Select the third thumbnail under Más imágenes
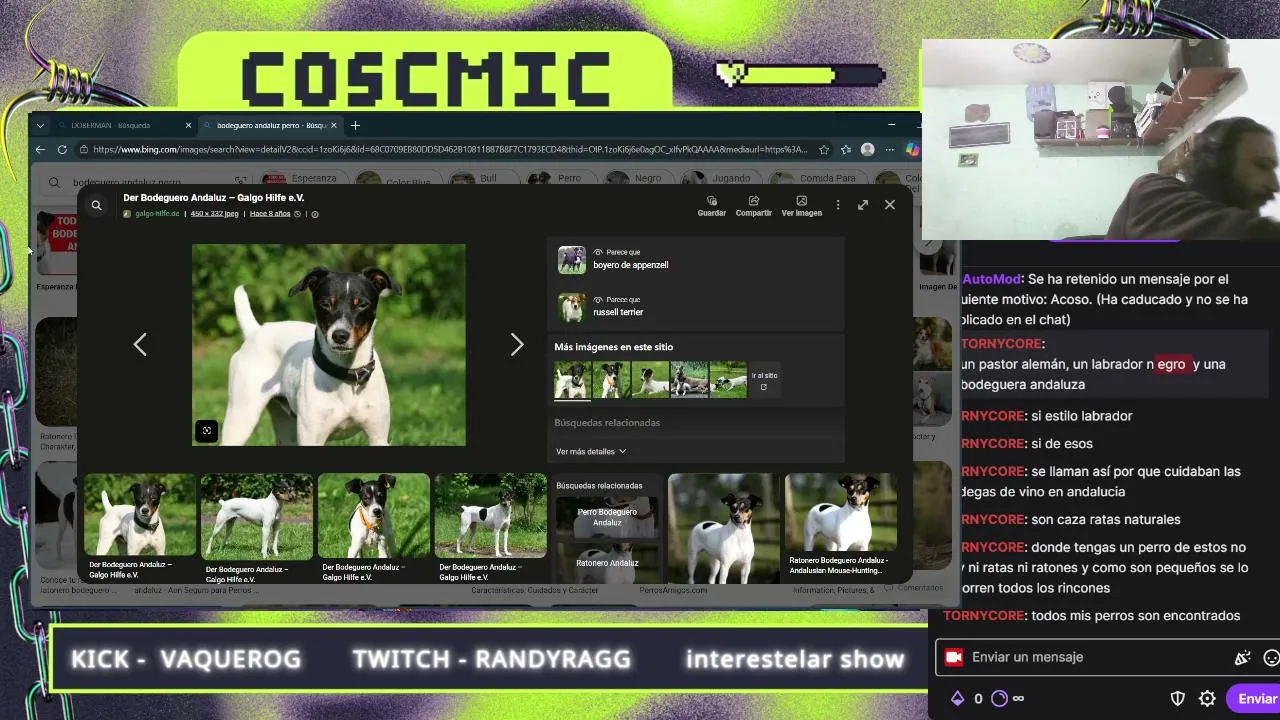This screenshot has height=720, width=1280. (650, 380)
